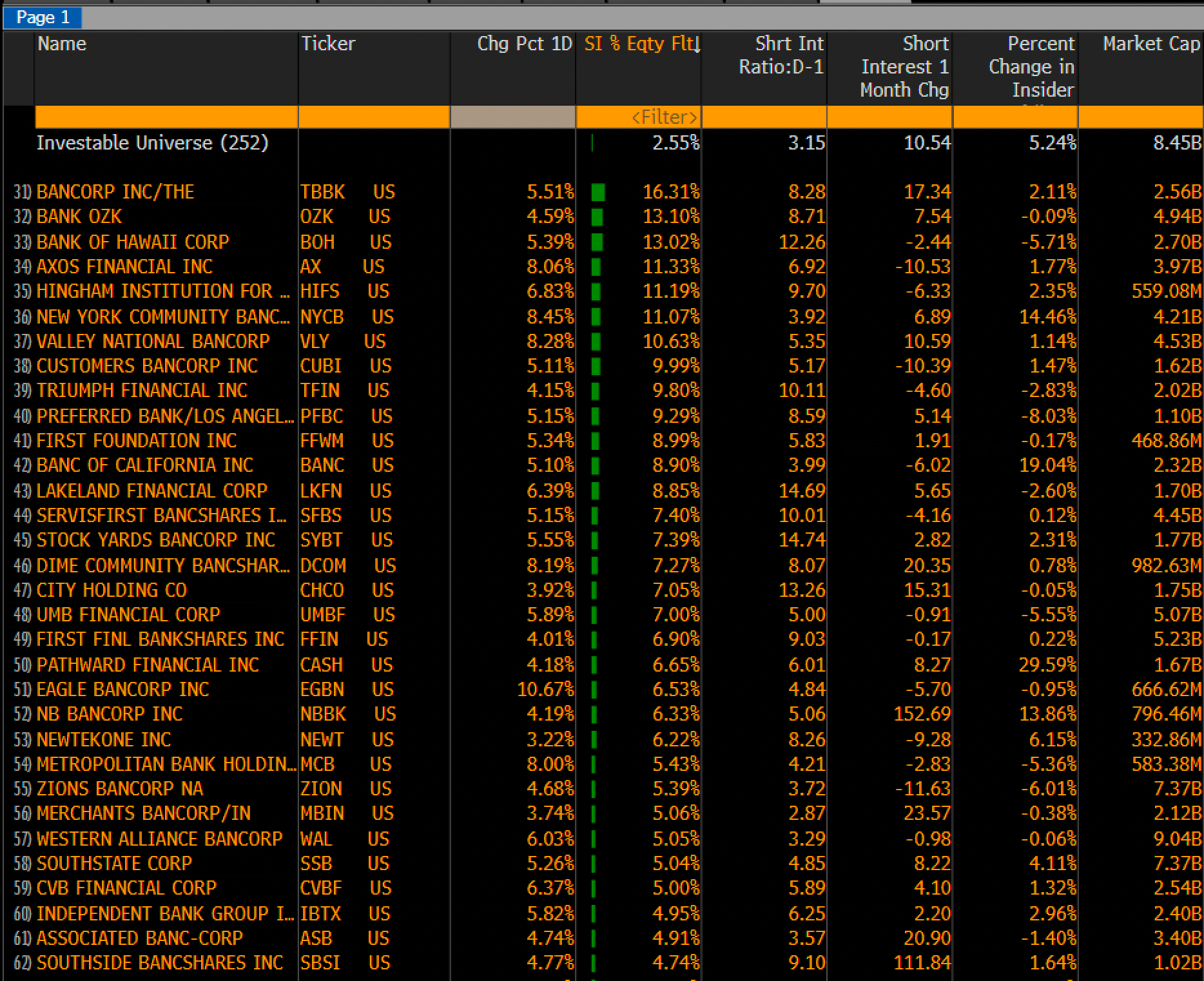Click the <Filter> field under SI % Eqty Flt
Screen dimensions: 1204x981
click(x=639, y=117)
